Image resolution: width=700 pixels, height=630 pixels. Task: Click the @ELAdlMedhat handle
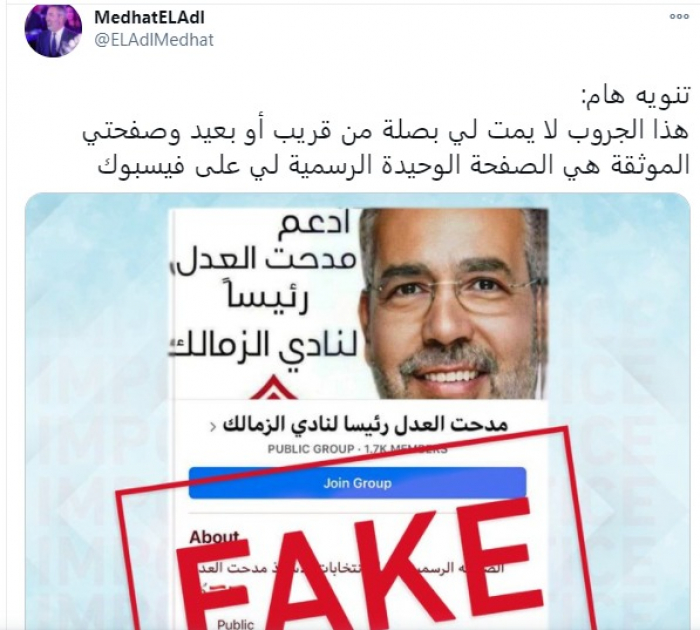[x=154, y=40]
